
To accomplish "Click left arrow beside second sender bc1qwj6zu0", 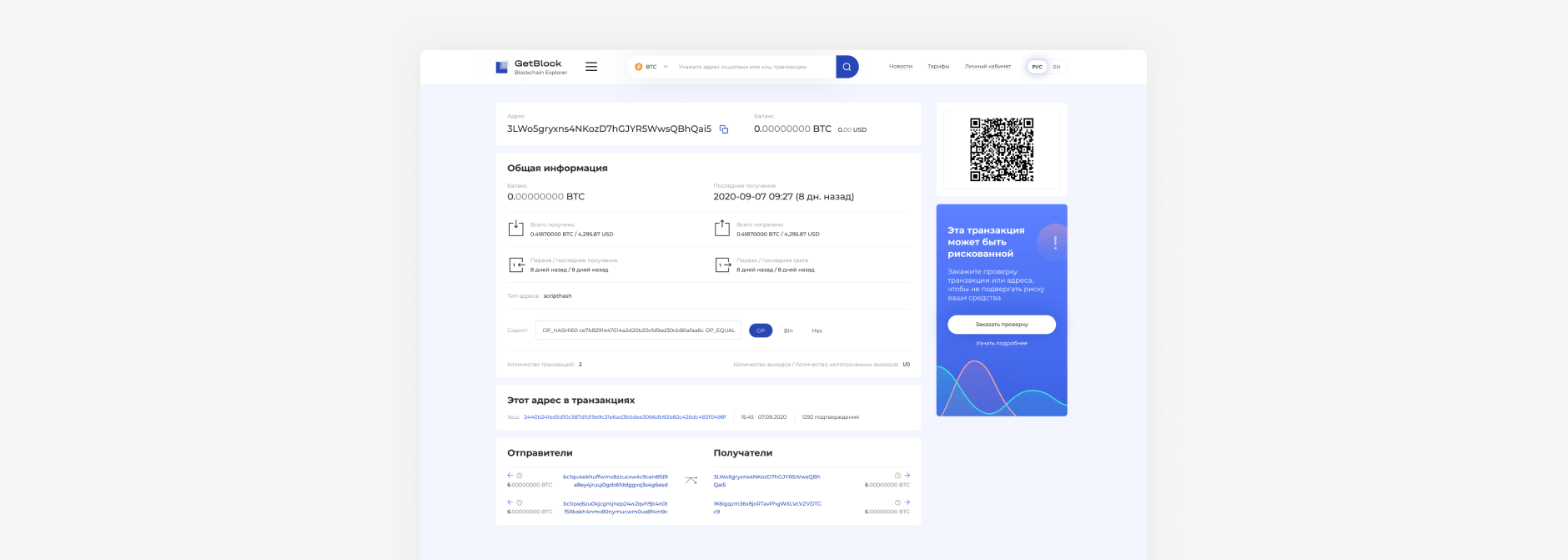I will click(510, 502).
